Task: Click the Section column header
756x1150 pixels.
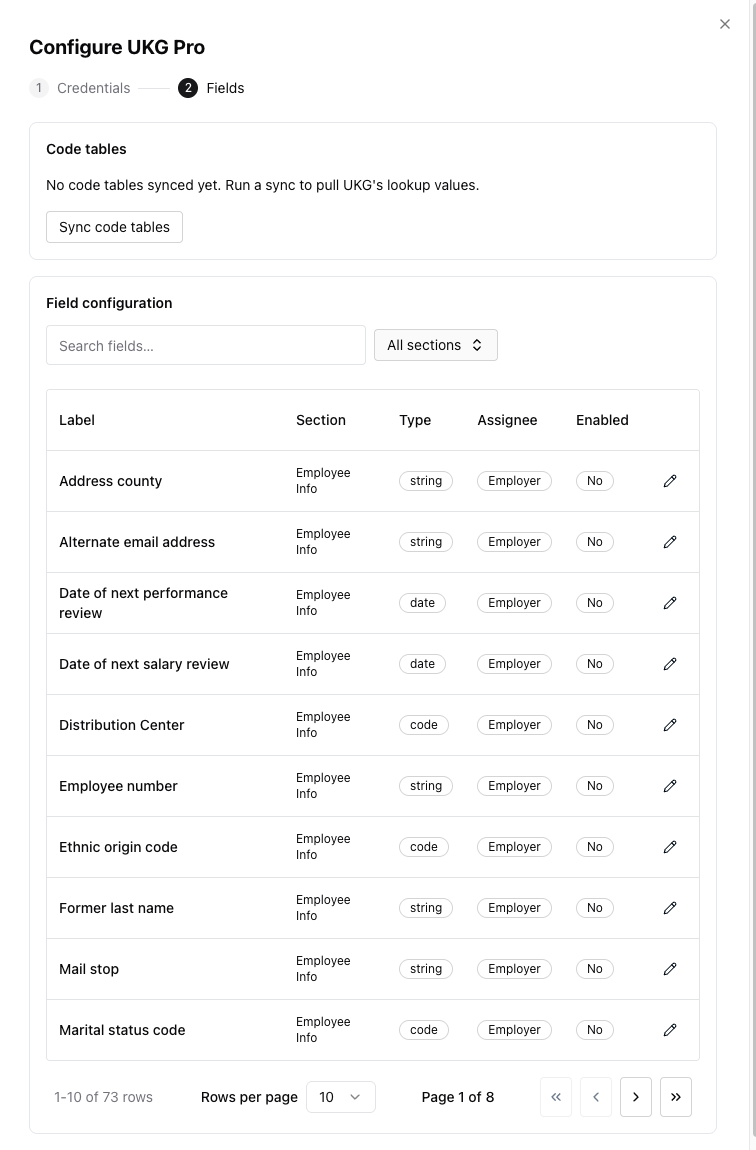Action: click(320, 420)
